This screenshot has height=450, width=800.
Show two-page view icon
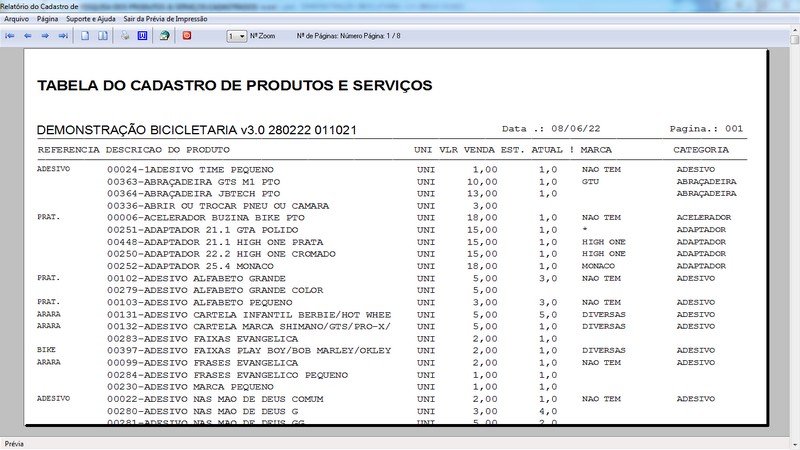pos(103,36)
